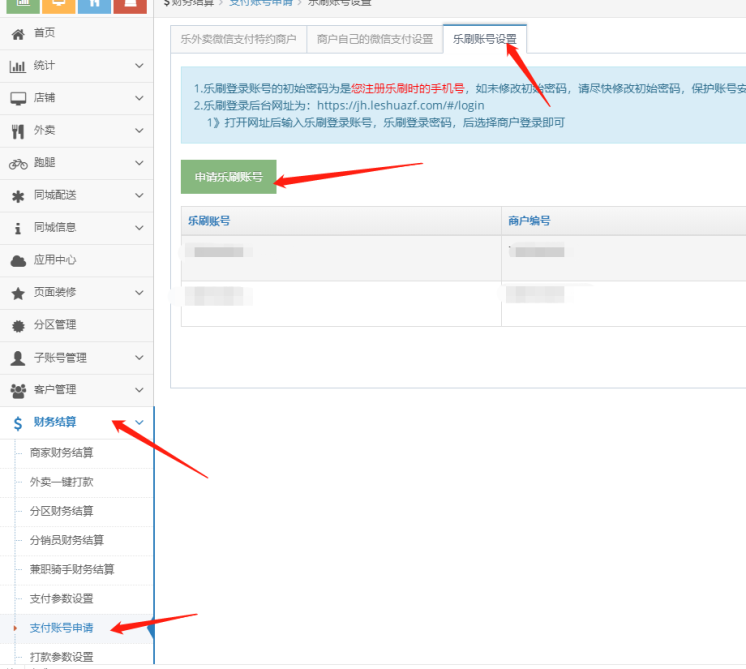This screenshot has width=746, height=669.
Task: Expand the 统计 menu chevron
Action: (x=139, y=66)
